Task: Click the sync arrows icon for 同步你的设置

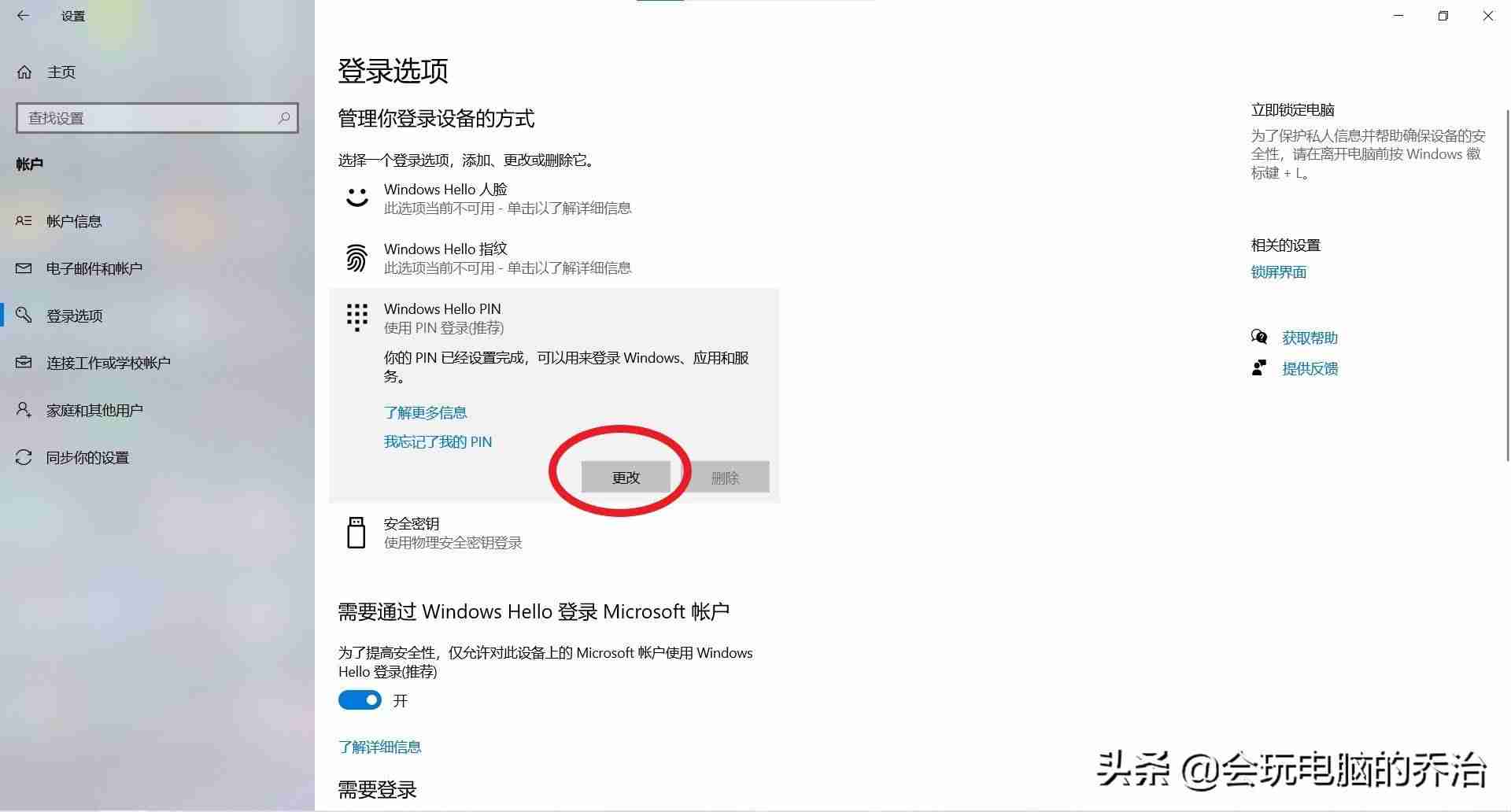Action: tap(24, 457)
